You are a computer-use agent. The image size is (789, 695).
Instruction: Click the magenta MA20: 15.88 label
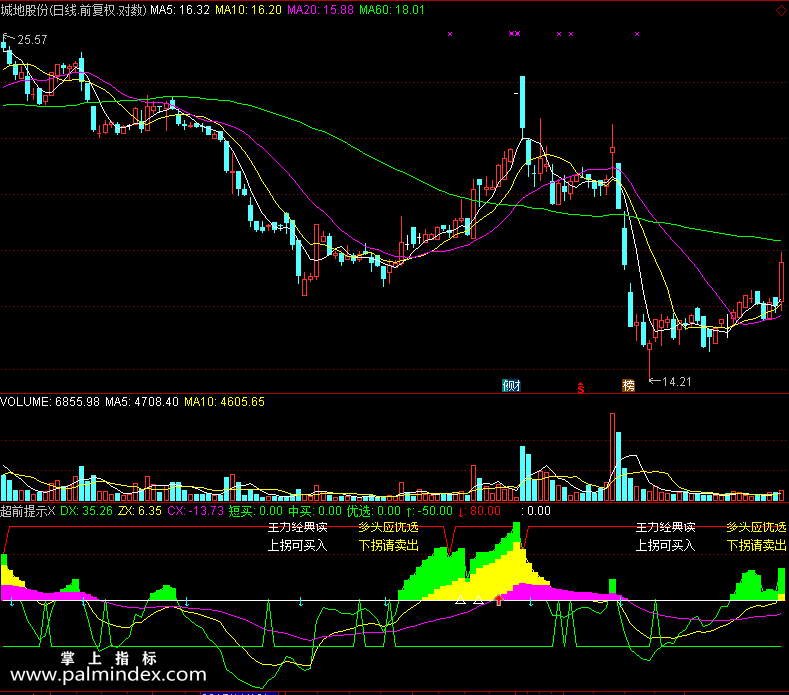[x=321, y=10]
